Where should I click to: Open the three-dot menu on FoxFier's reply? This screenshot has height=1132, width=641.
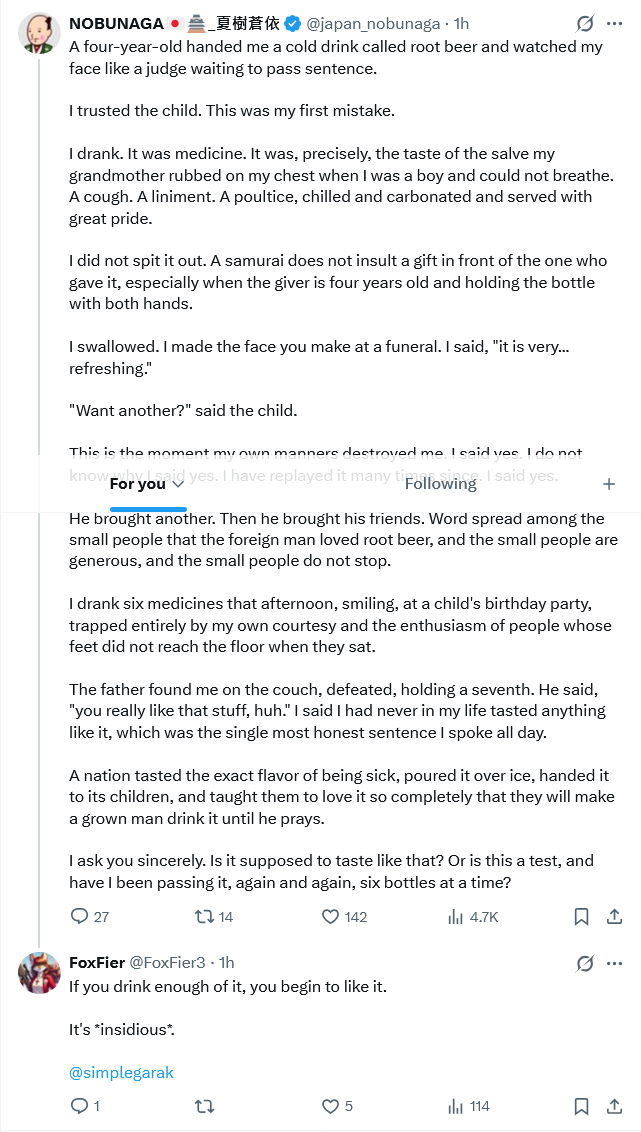pyautogui.click(x=614, y=964)
